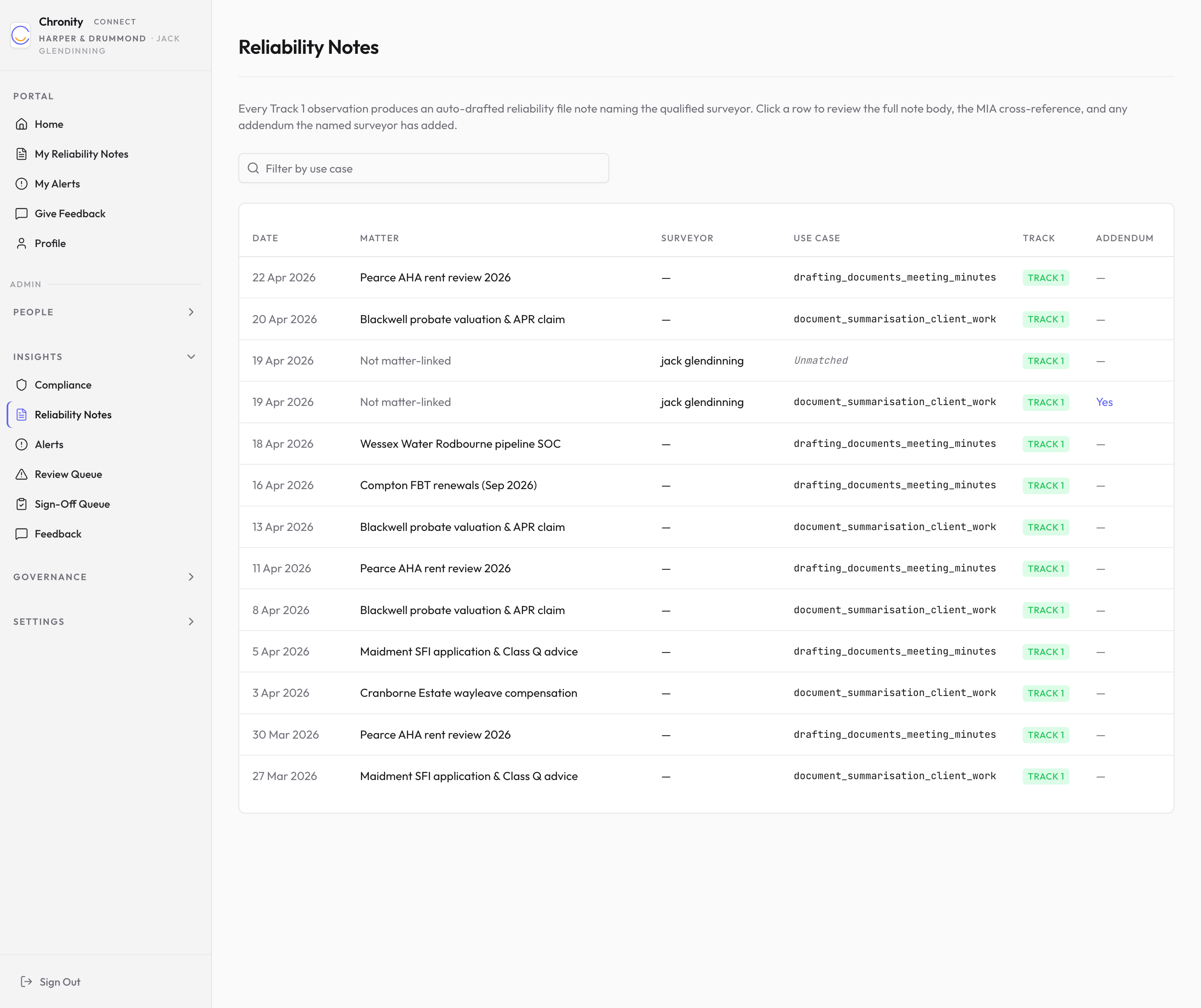Click the Compliance shield icon
The width and height of the screenshot is (1201, 1008).
point(22,385)
